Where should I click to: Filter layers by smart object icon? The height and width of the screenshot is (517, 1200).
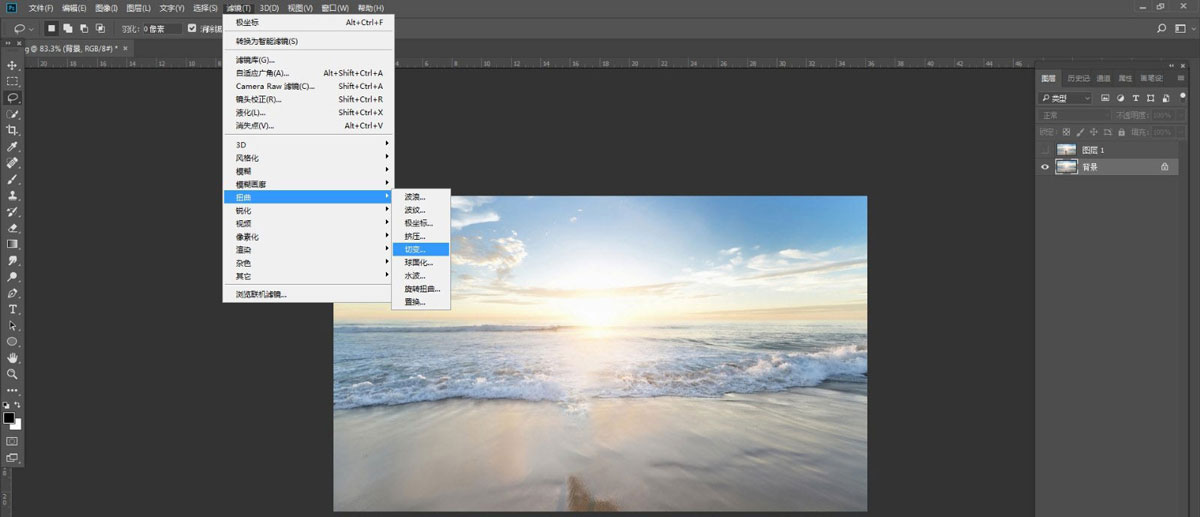point(1165,98)
